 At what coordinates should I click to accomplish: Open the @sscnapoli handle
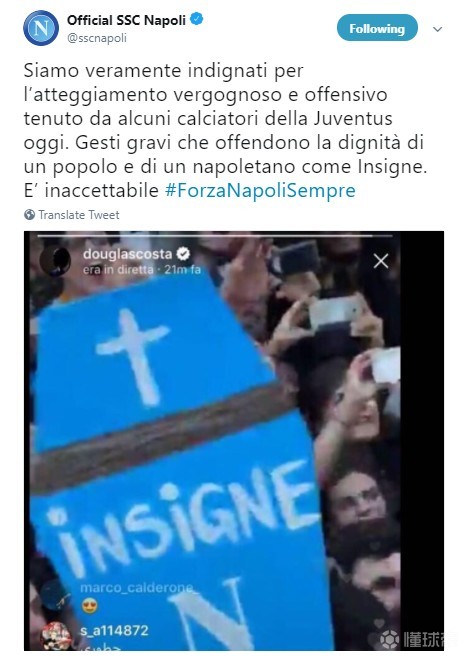pos(97,38)
